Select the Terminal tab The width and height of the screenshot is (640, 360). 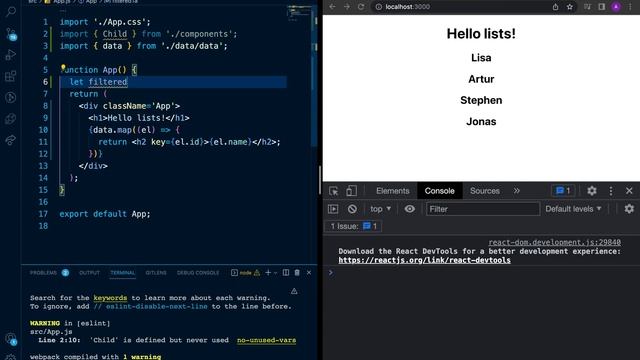(122, 273)
